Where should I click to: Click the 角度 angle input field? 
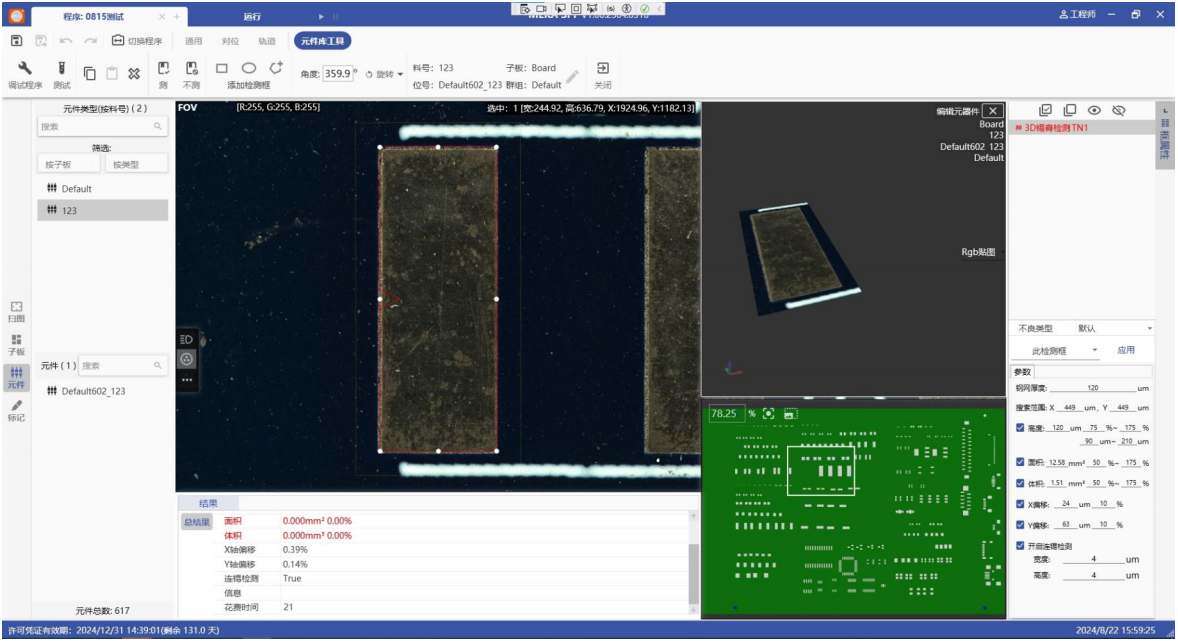pos(337,74)
